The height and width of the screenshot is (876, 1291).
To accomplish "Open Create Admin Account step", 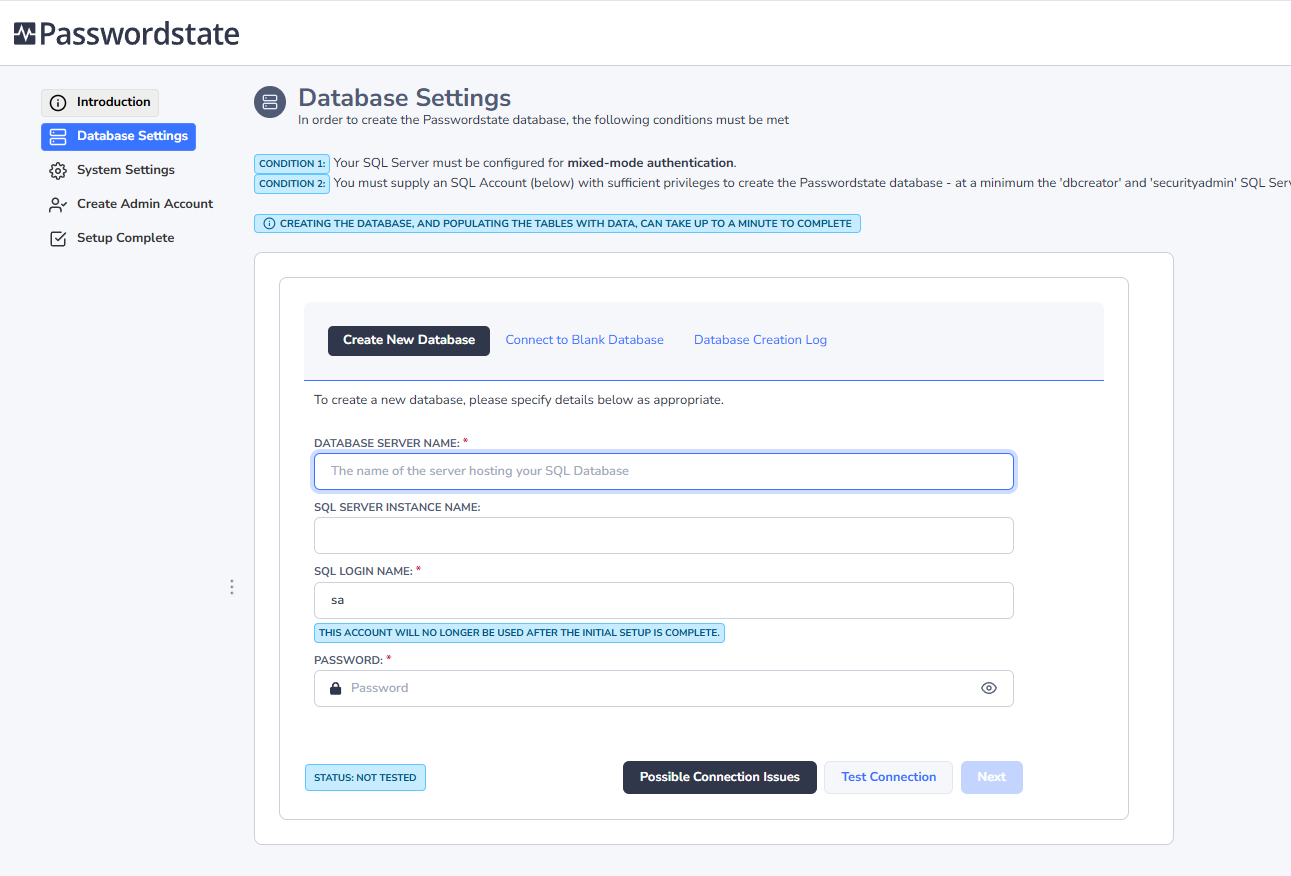I will (131, 204).
